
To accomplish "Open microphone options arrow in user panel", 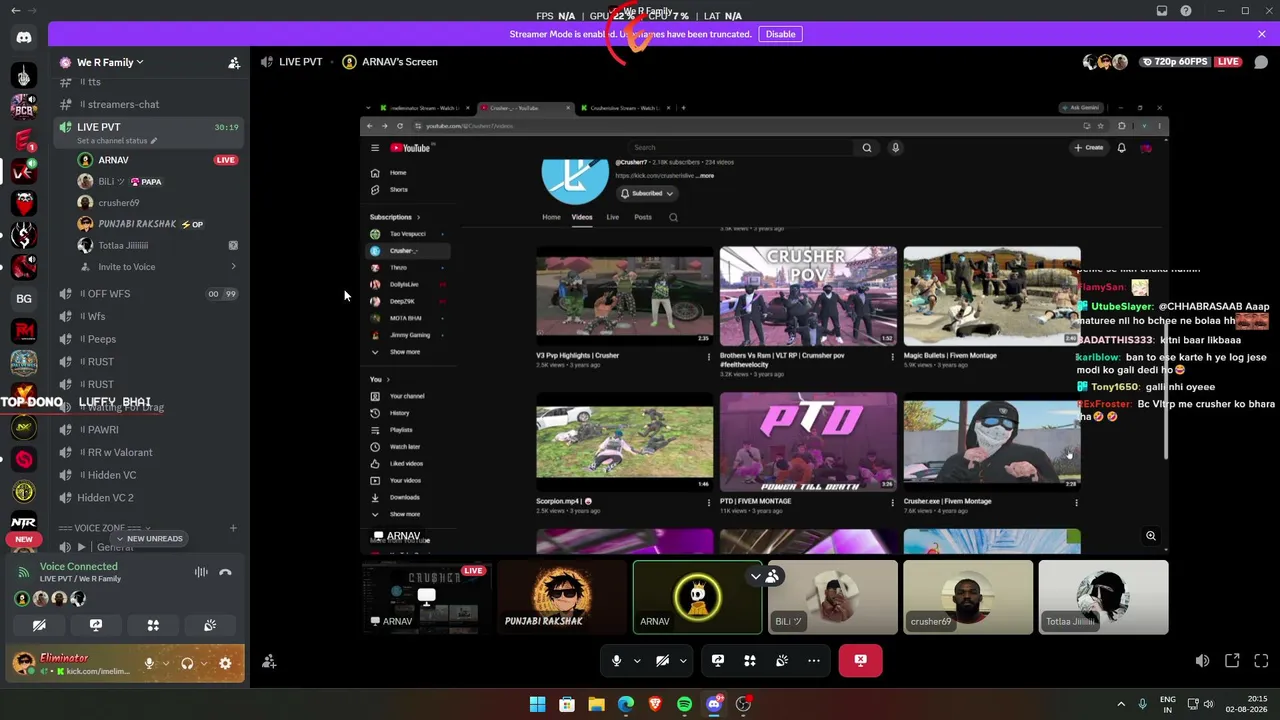I will click(164, 663).
